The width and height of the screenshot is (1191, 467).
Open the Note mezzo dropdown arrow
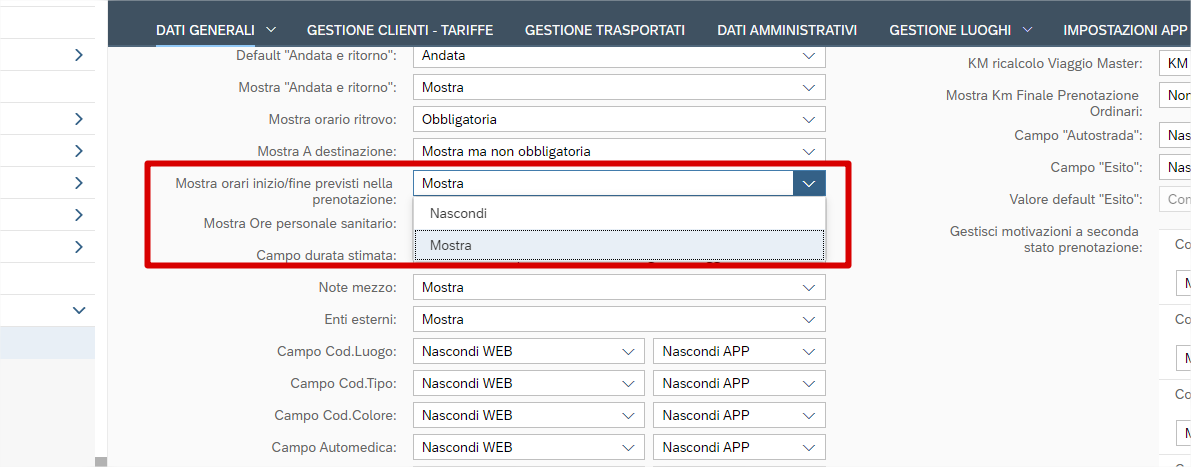(x=808, y=288)
